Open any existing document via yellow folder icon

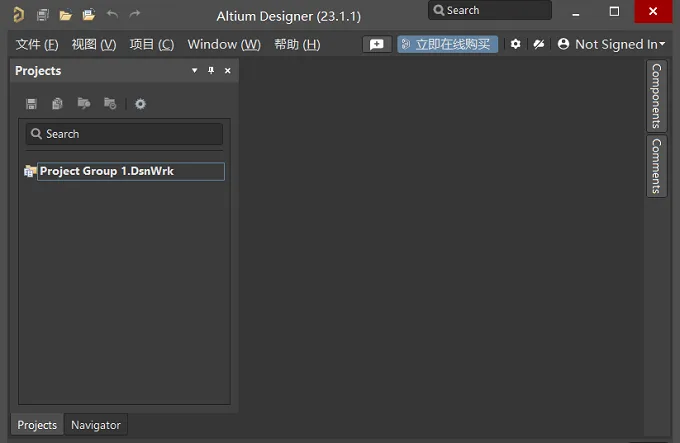coord(65,16)
